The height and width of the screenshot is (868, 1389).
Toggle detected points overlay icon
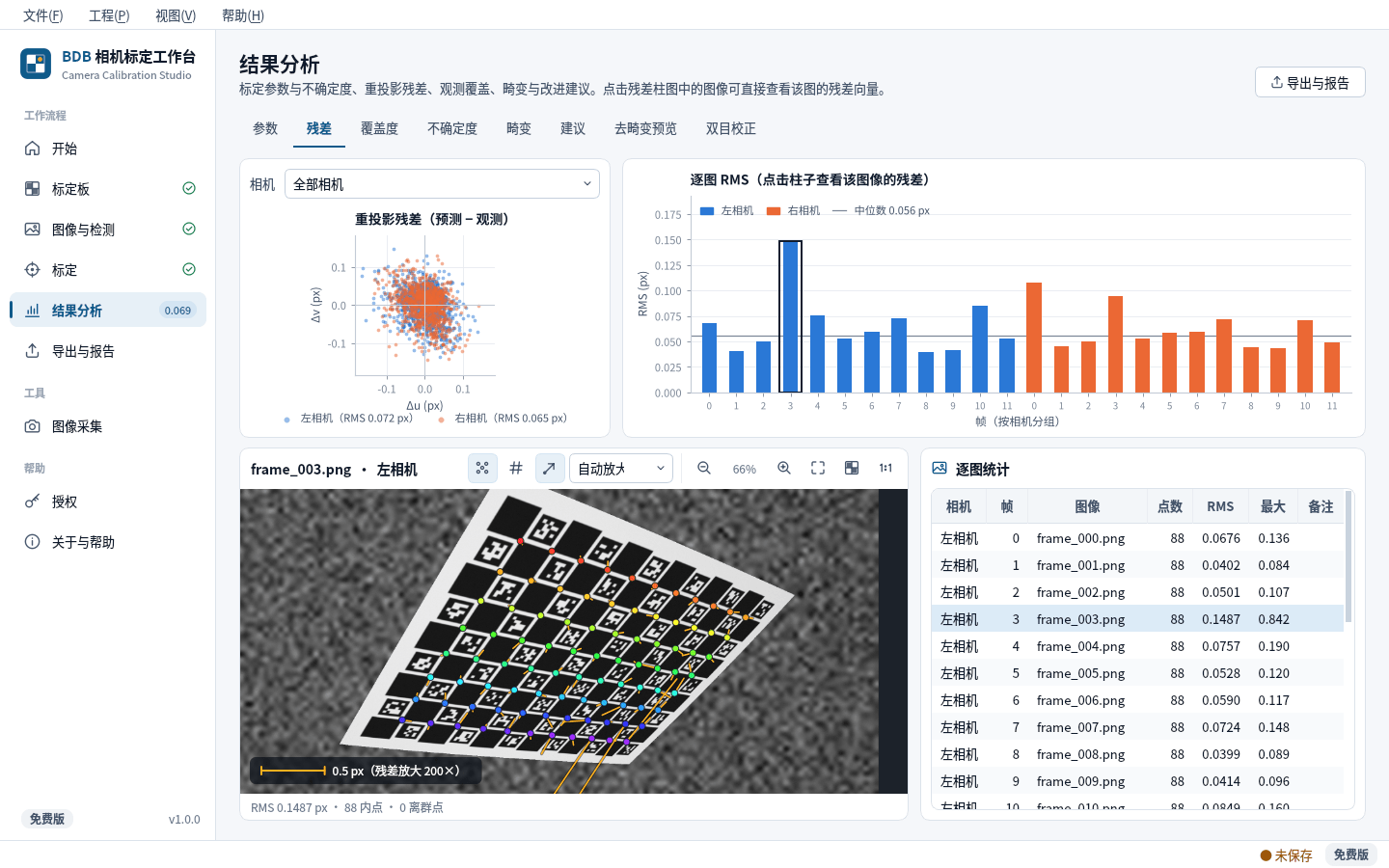482,468
